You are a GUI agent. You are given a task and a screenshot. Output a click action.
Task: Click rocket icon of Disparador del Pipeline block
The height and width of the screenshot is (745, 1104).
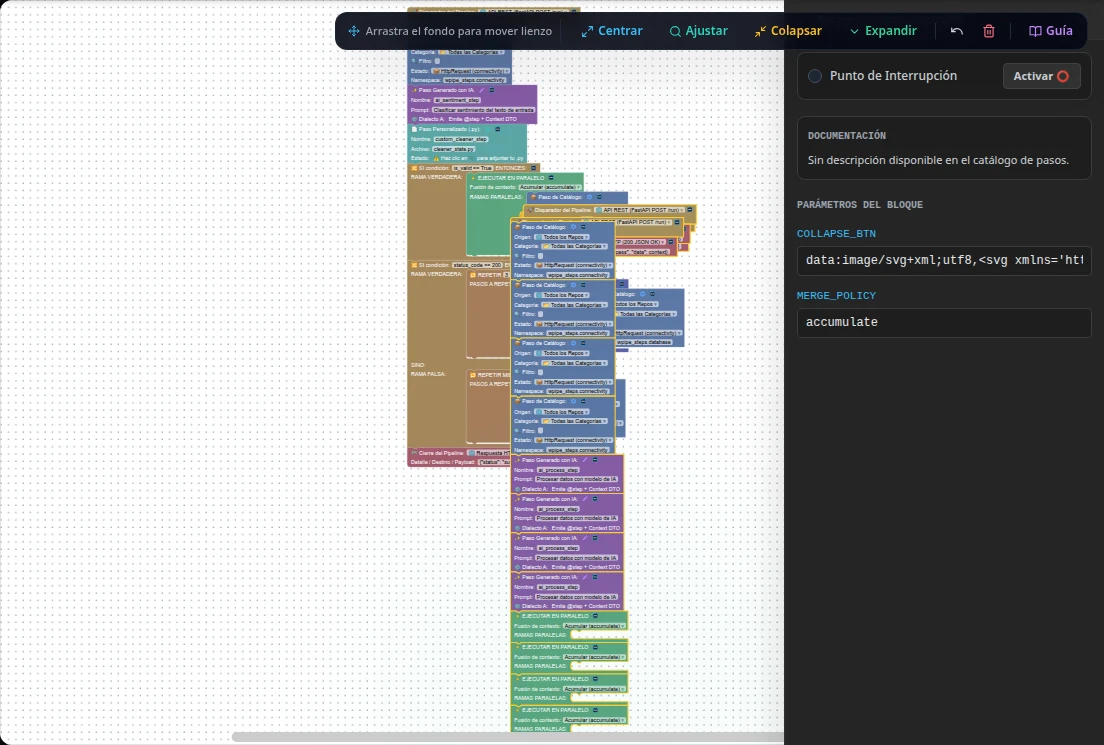pyautogui.click(x=530, y=210)
